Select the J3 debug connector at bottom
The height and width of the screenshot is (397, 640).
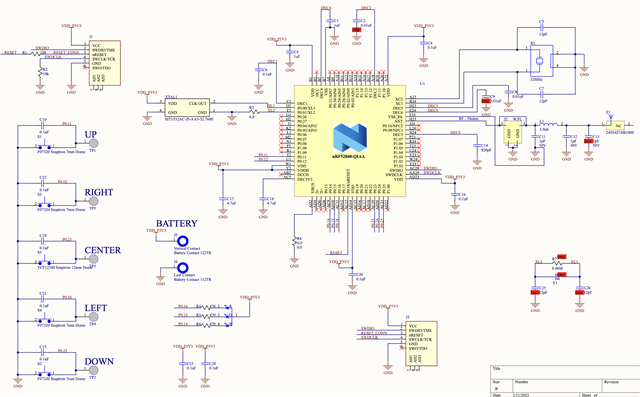422,343
